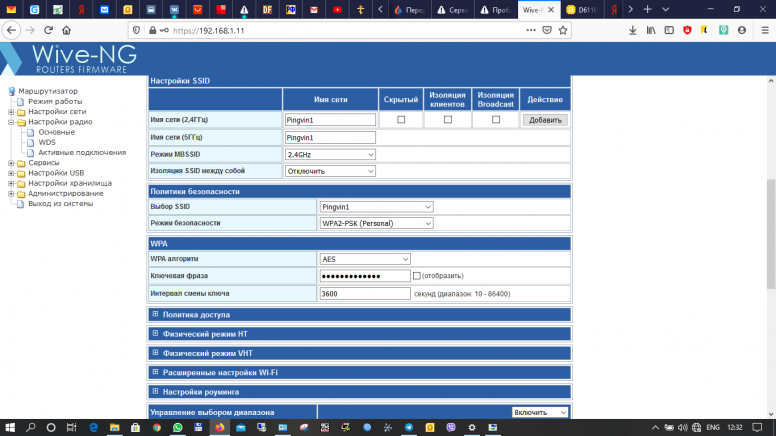Click 'Выход из системы' in the sidebar
The height and width of the screenshot is (436, 776).
click(x=60, y=203)
